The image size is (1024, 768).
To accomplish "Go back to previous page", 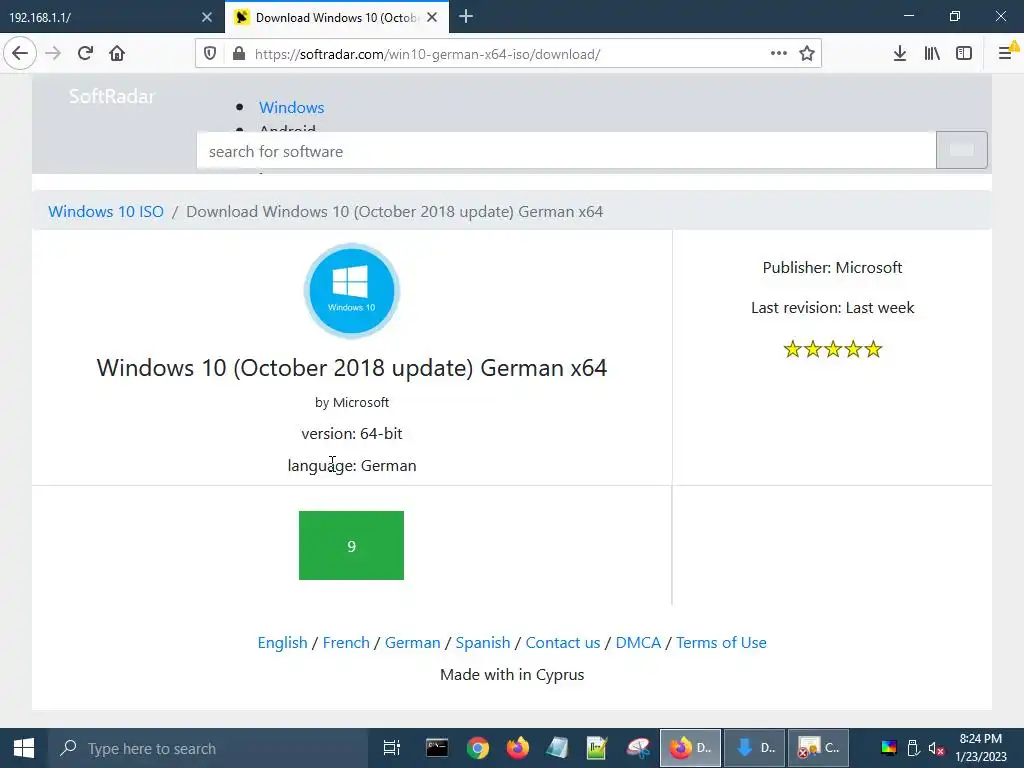I will click(20, 53).
